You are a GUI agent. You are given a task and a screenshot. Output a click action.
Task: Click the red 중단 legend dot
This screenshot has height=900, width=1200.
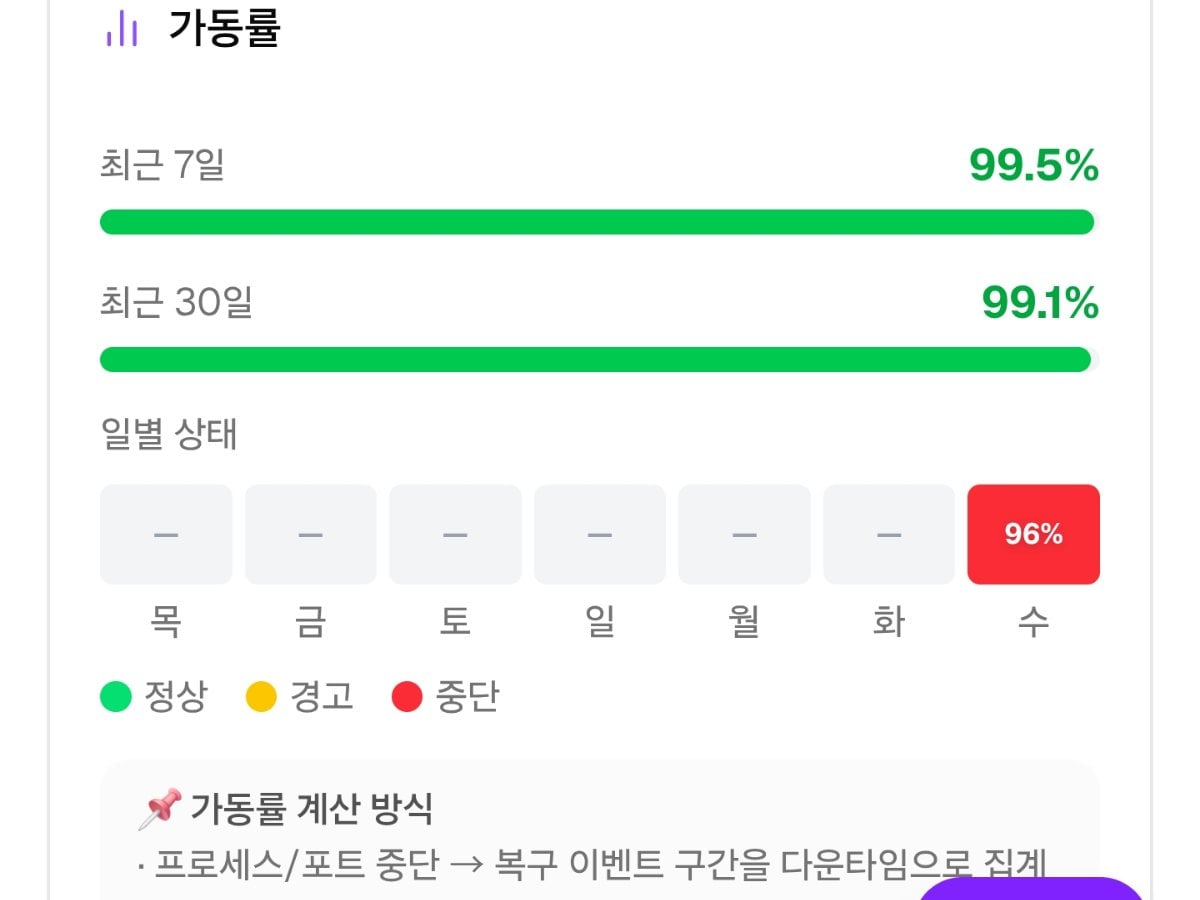407,696
